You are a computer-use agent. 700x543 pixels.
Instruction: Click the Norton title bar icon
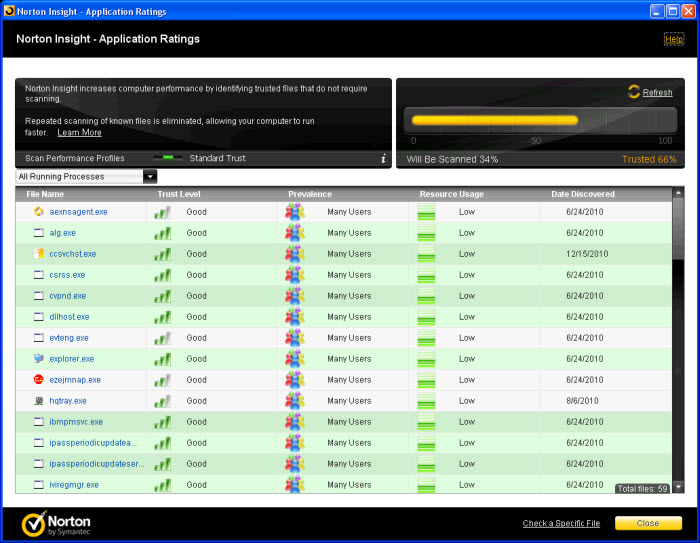[x=9, y=11]
